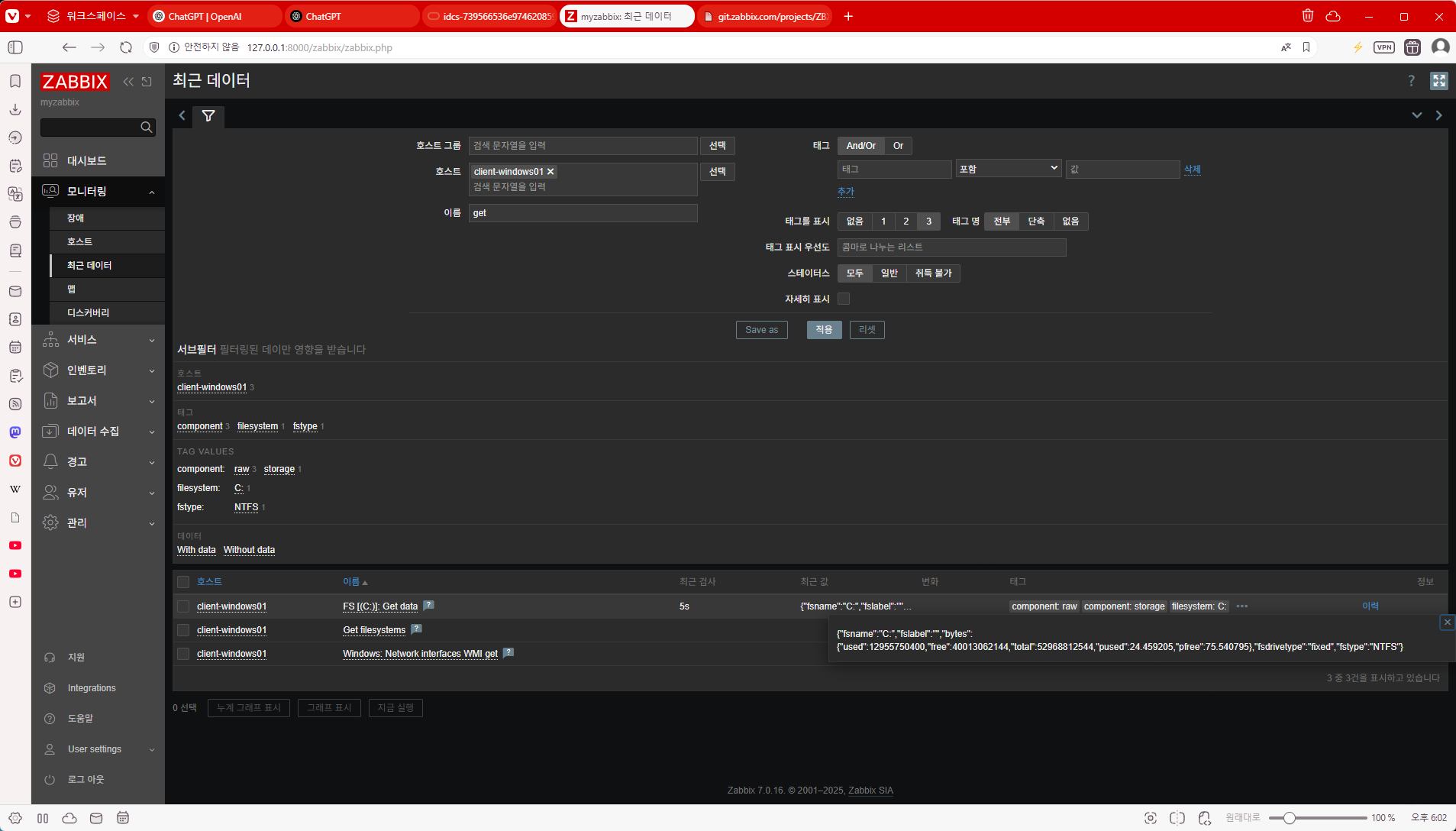Click the item name filter field
This screenshot has height=831, width=1456.
[x=583, y=213]
